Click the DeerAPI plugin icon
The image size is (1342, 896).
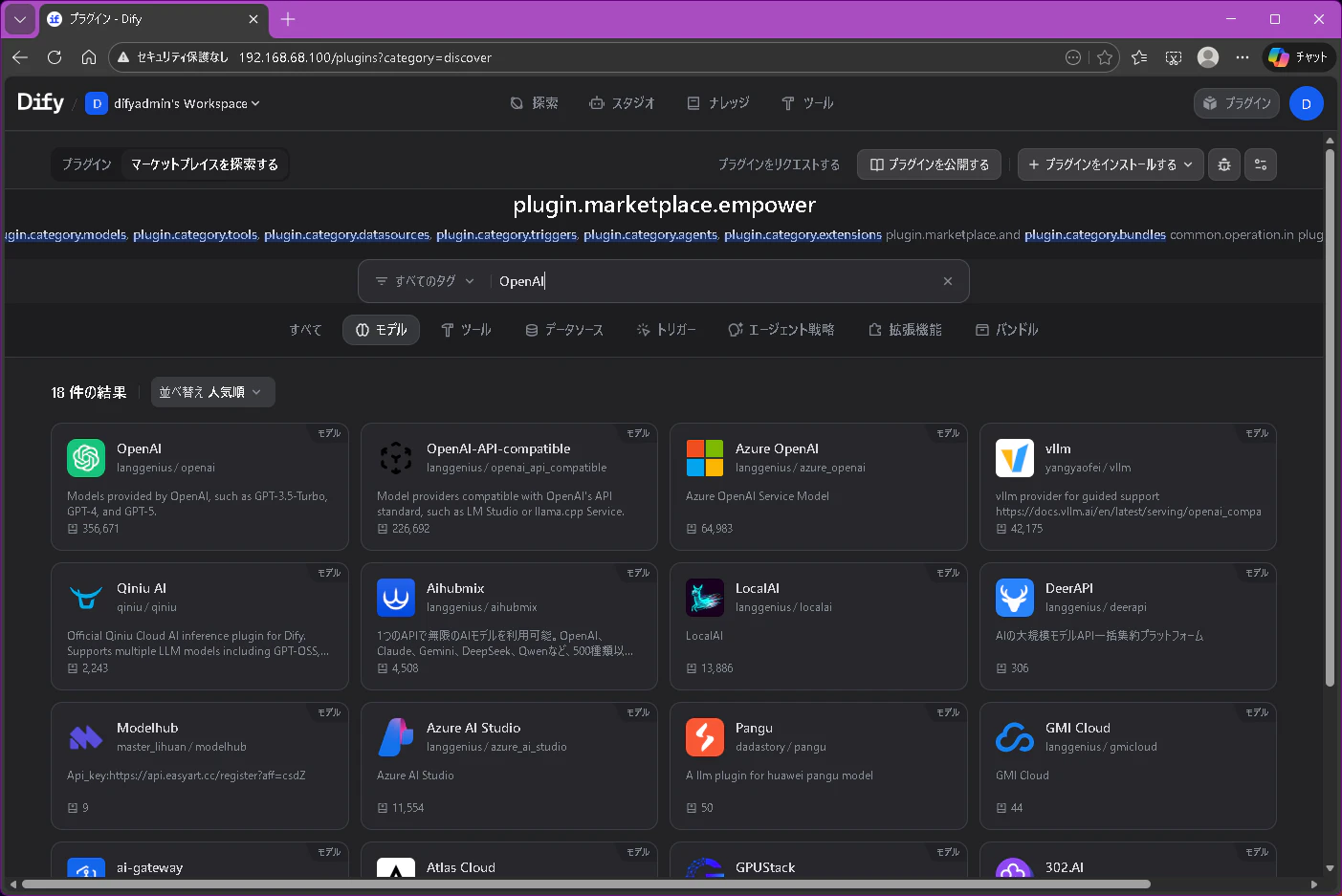click(1015, 598)
